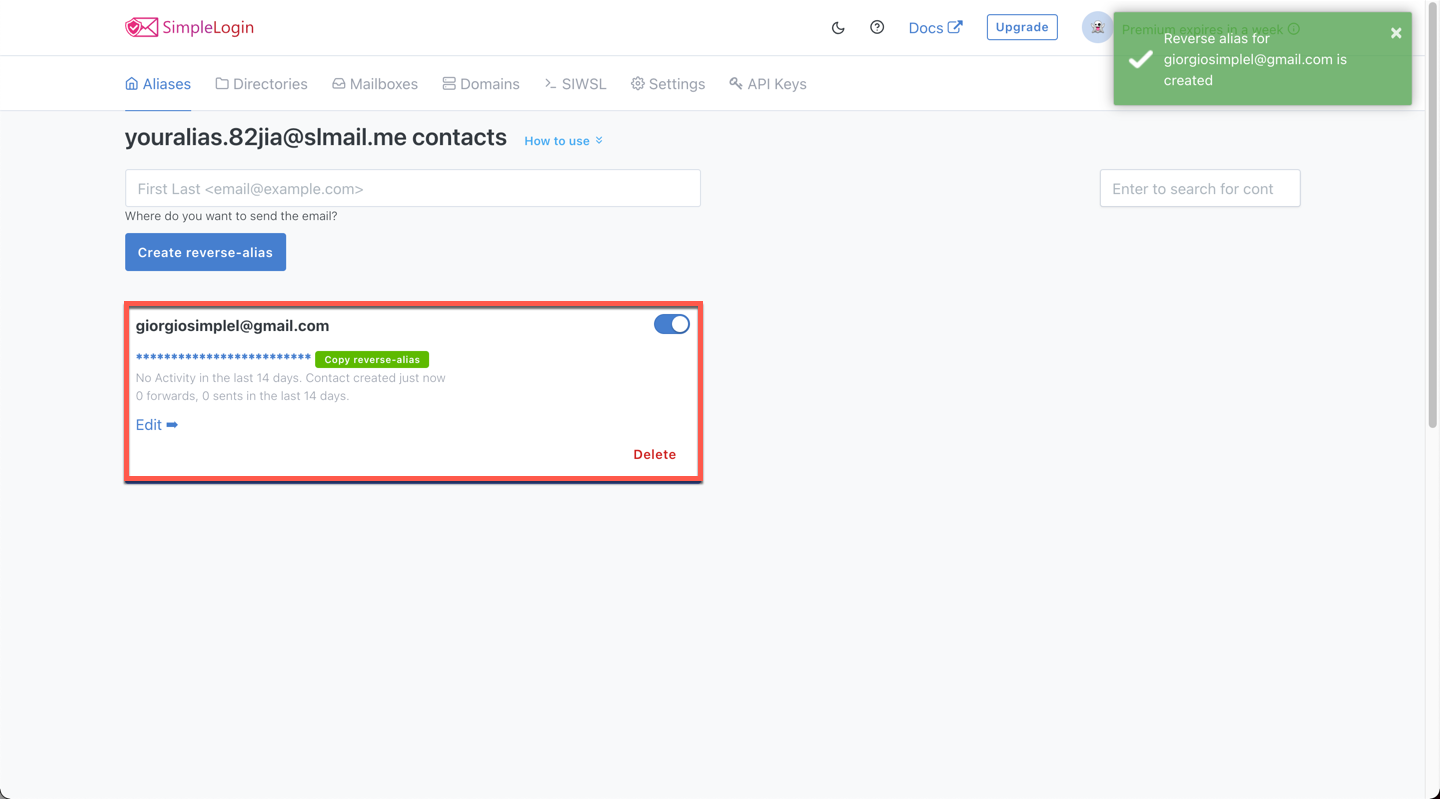Click the external link icon beside Docs
1440x799 pixels.
pyautogui.click(x=956, y=27)
